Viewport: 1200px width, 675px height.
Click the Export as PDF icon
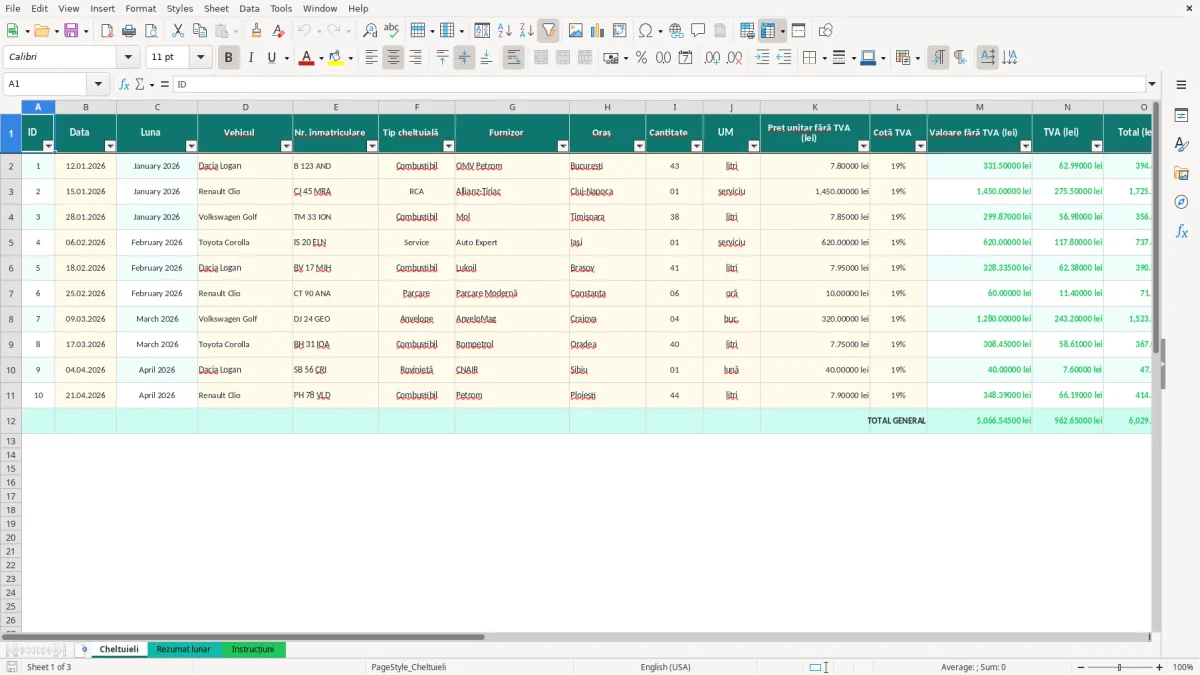[x=107, y=31]
